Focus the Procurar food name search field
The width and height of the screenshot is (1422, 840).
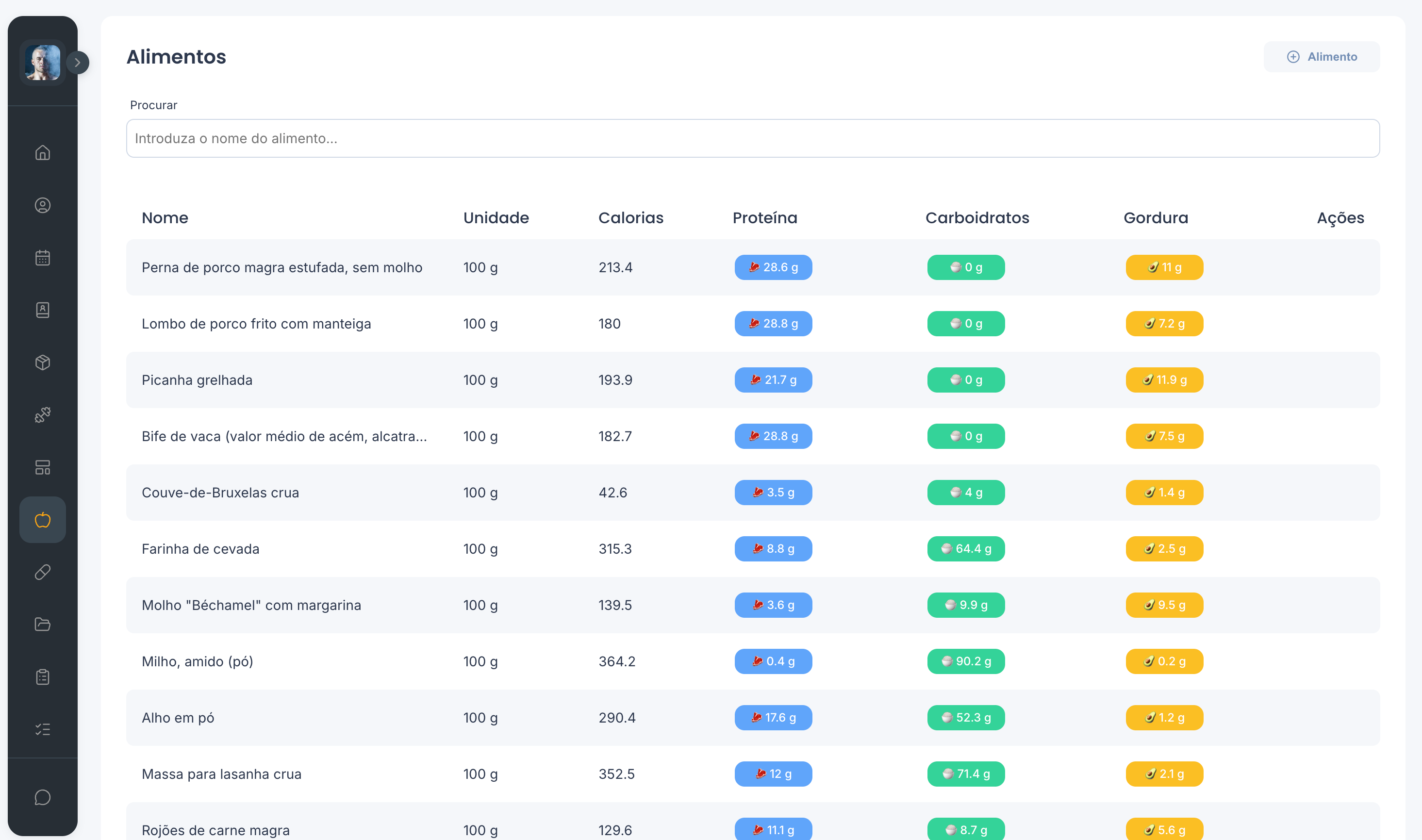[x=752, y=138]
